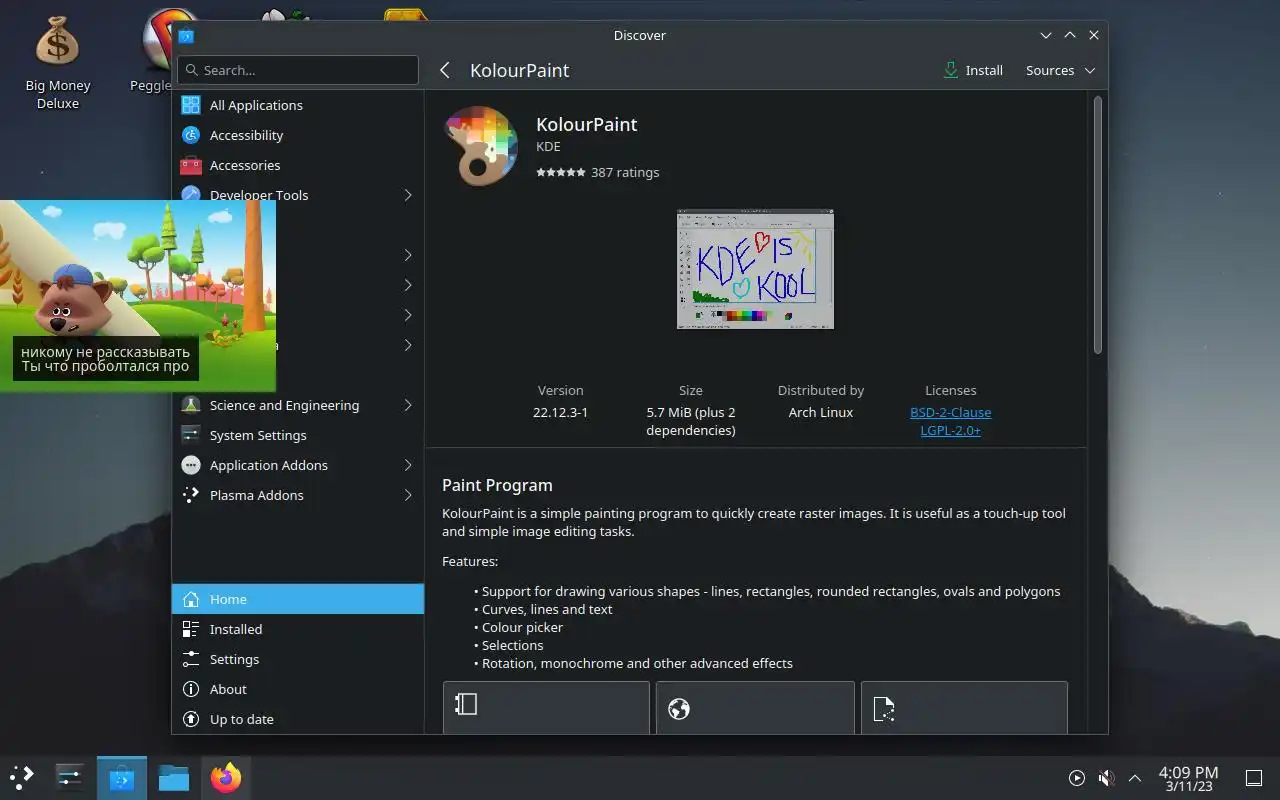Expand the Science and Engineering chevron
Image resolution: width=1280 pixels, height=800 pixels.
[407, 405]
